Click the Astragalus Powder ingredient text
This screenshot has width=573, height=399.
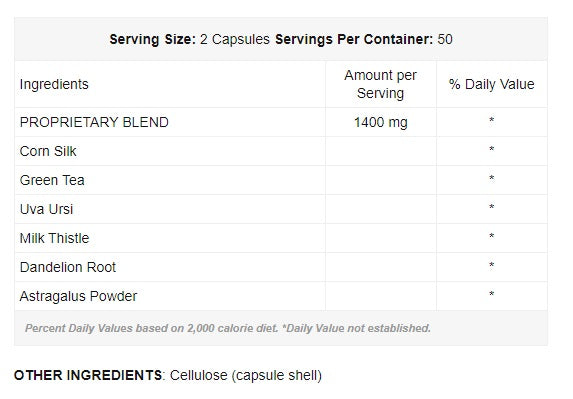point(79,296)
